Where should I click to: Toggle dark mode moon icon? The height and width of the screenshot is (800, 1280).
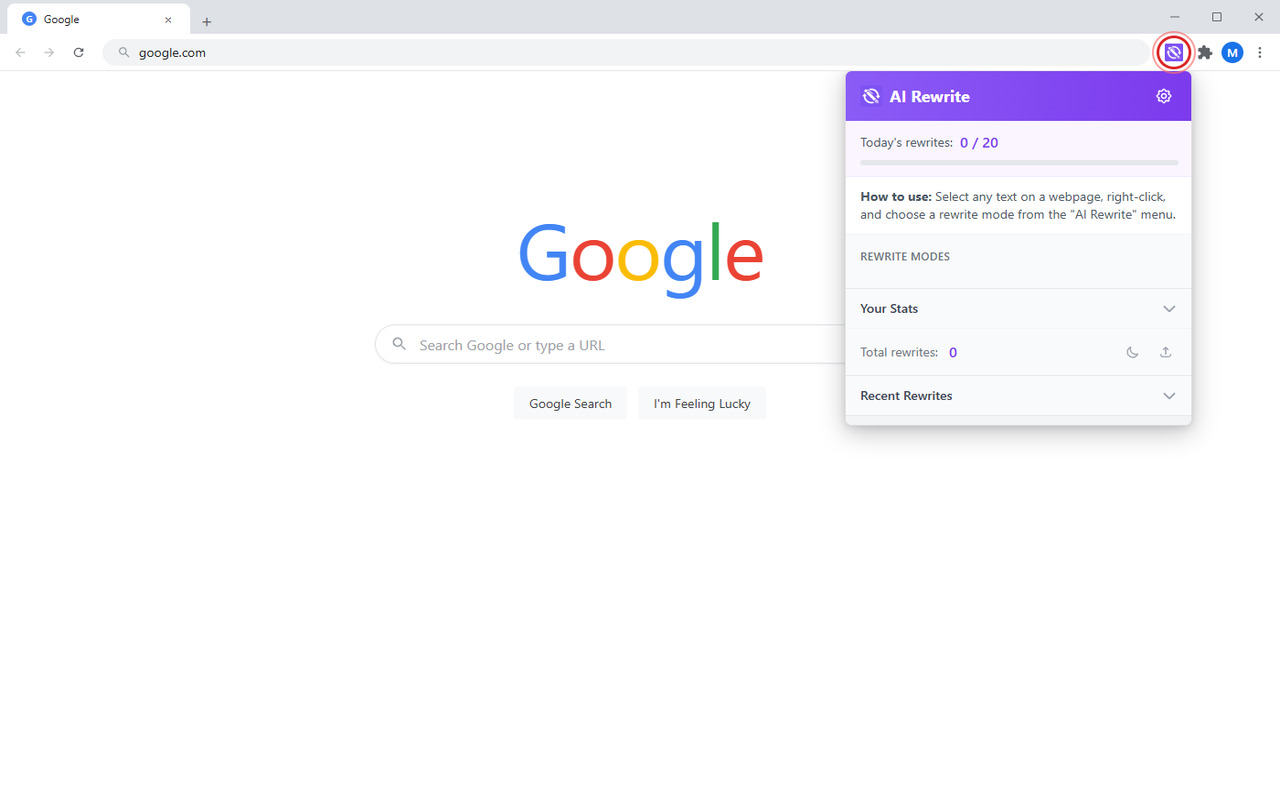(1132, 352)
